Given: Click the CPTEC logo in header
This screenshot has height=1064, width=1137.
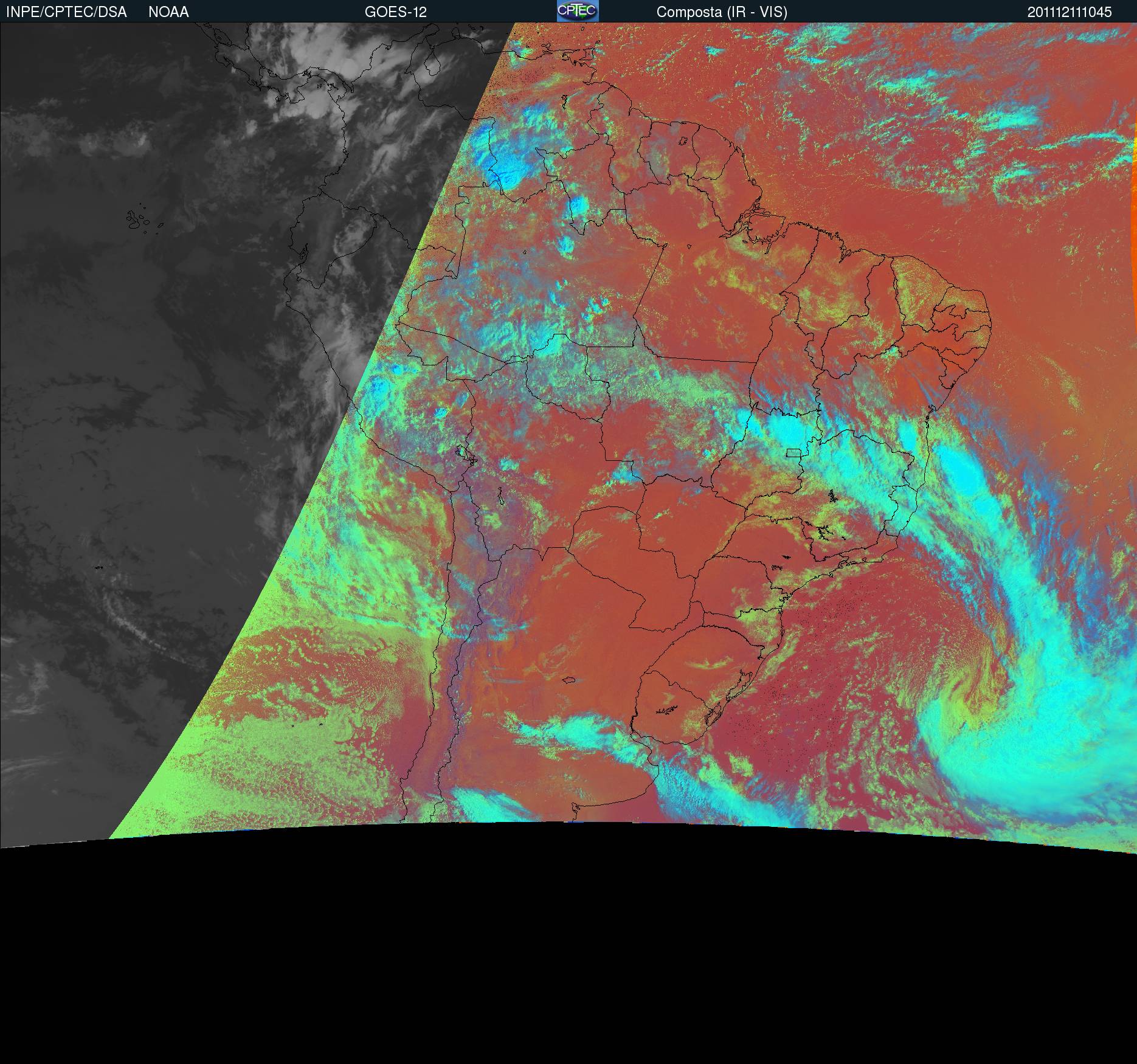Looking at the screenshot, I should tap(578, 11).
